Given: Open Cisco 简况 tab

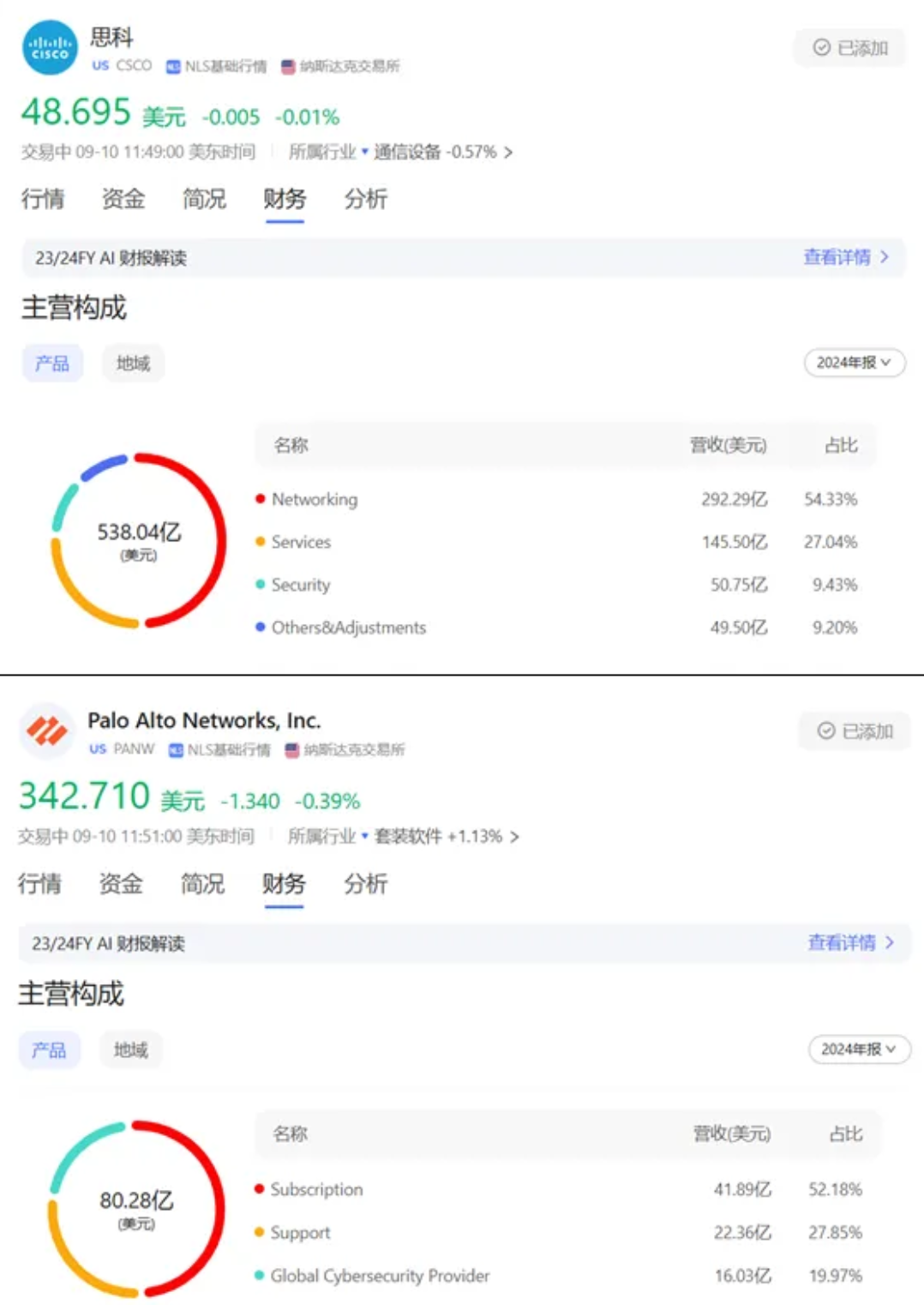Looking at the screenshot, I should (204, 199).
